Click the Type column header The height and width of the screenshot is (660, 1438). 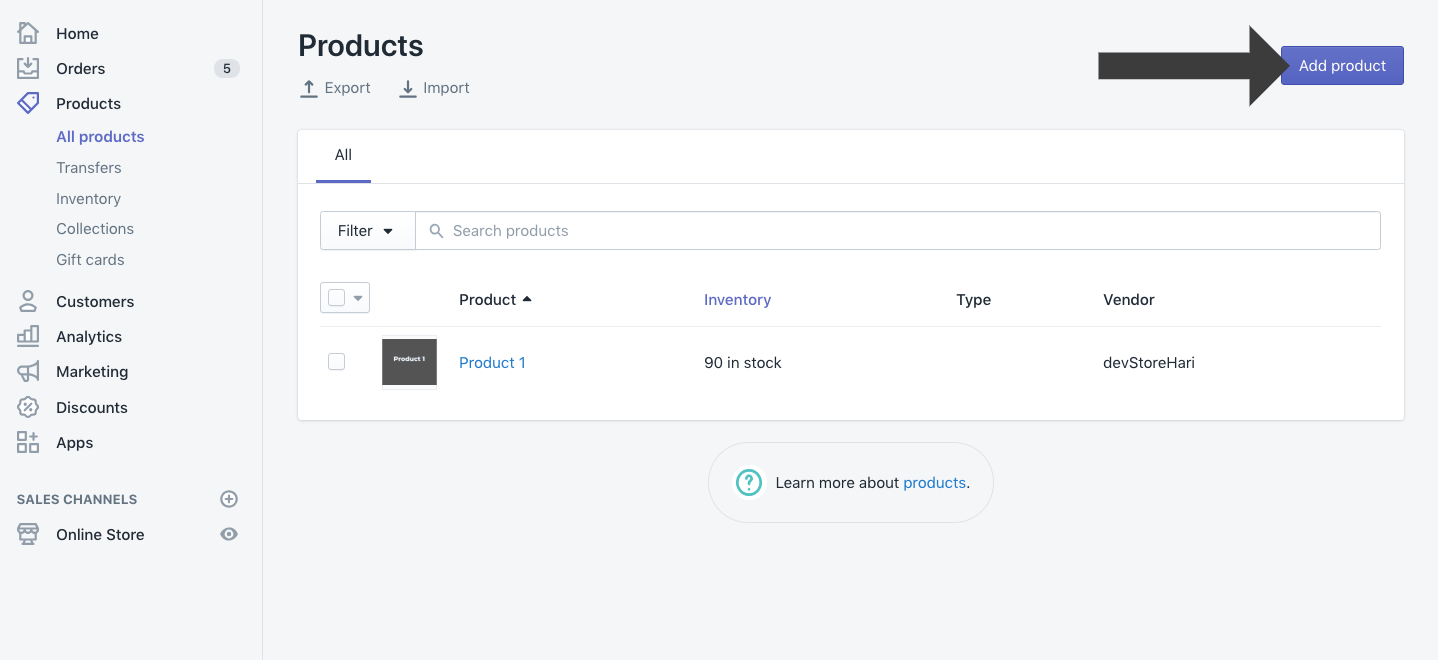click(x=973, y=299)
